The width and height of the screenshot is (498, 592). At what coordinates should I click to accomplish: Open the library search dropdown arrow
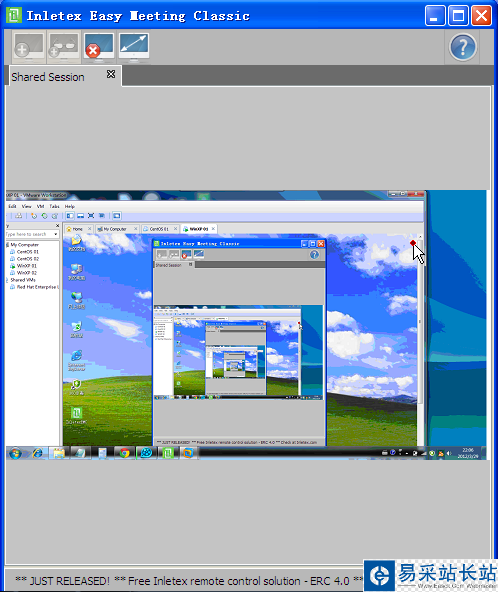[x=56, y=234]
